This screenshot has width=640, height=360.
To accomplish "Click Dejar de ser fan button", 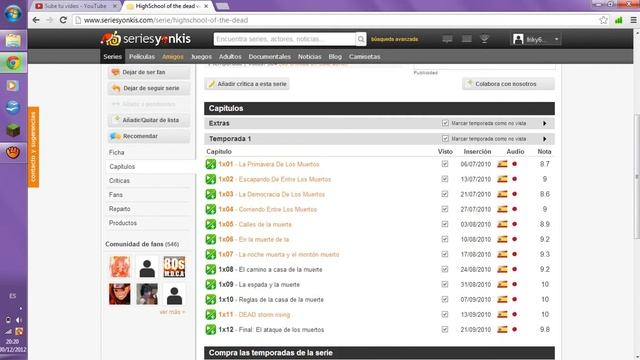I will pos(149,72).
